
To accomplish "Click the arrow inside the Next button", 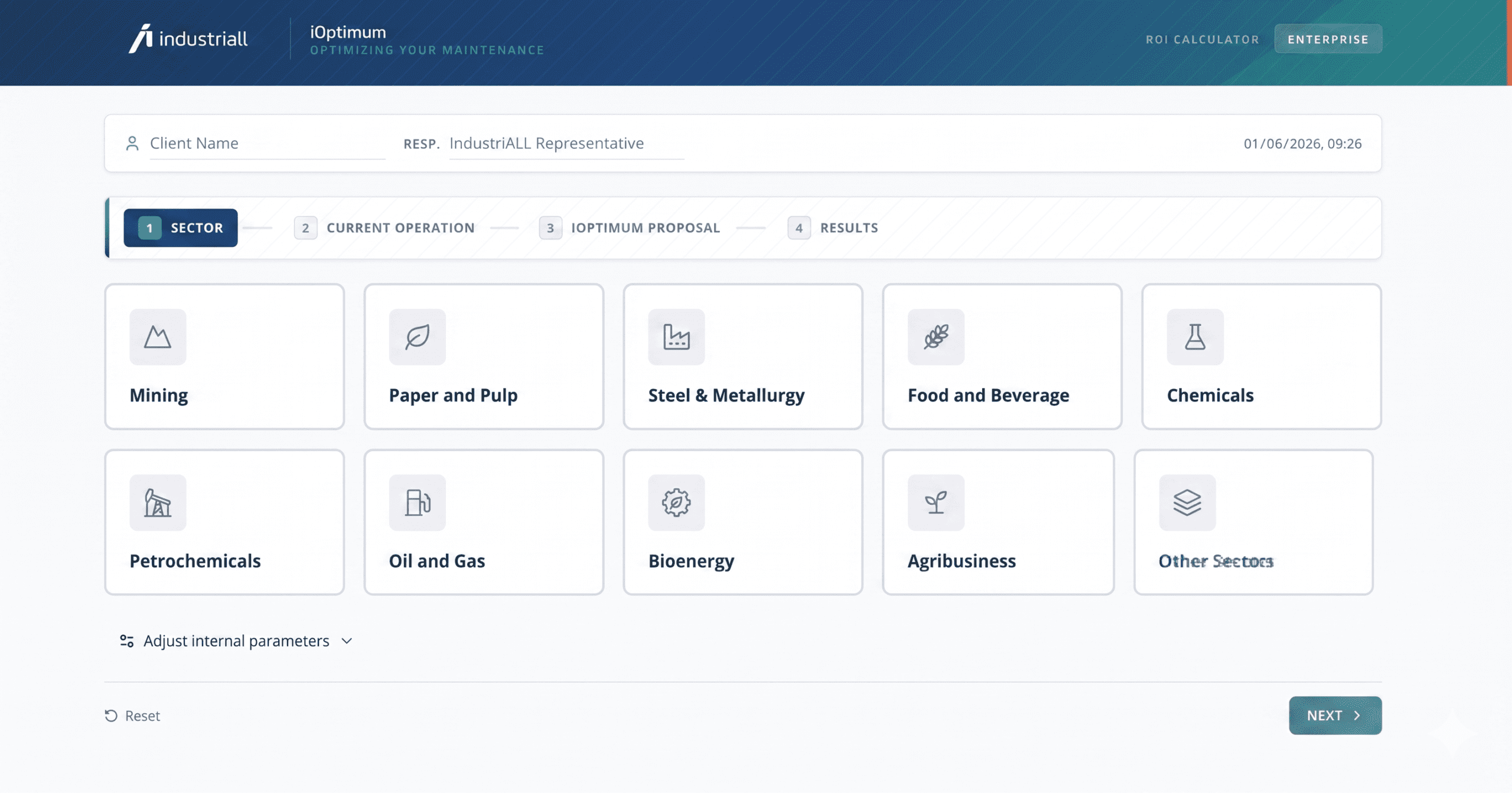I will click(x=1357, y=716).
